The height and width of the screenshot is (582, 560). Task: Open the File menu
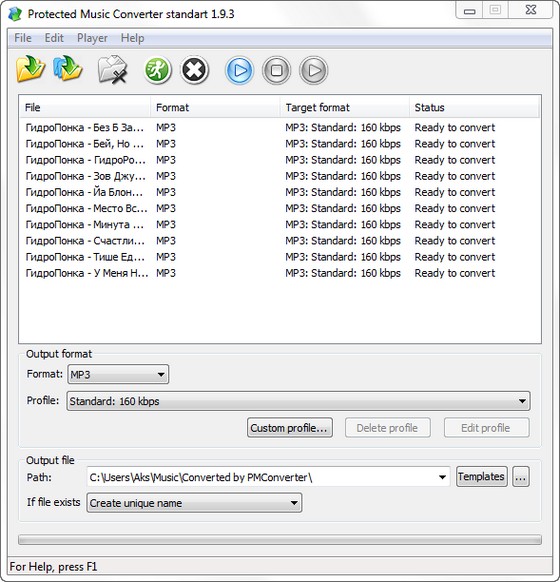[x=23, y=38]
